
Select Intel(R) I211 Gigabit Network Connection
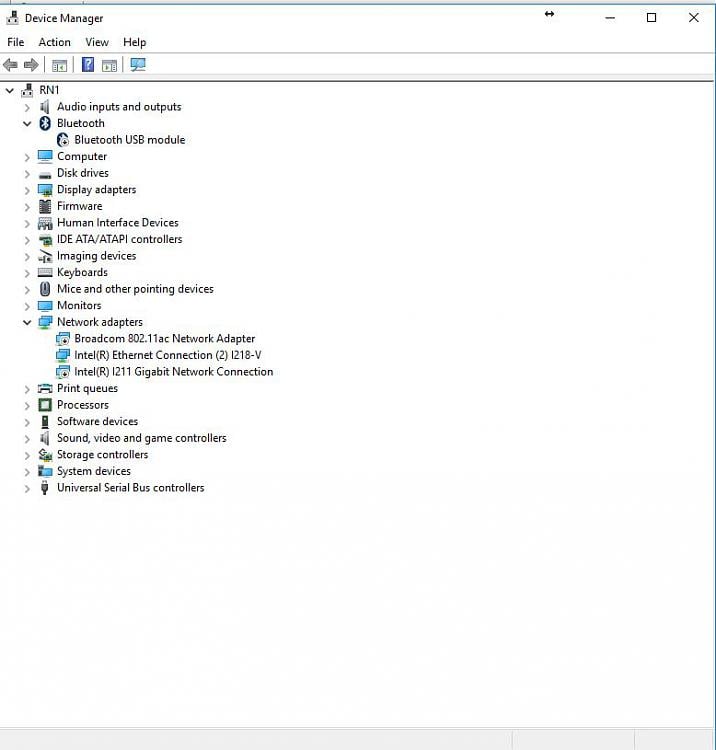click(174, 372)
